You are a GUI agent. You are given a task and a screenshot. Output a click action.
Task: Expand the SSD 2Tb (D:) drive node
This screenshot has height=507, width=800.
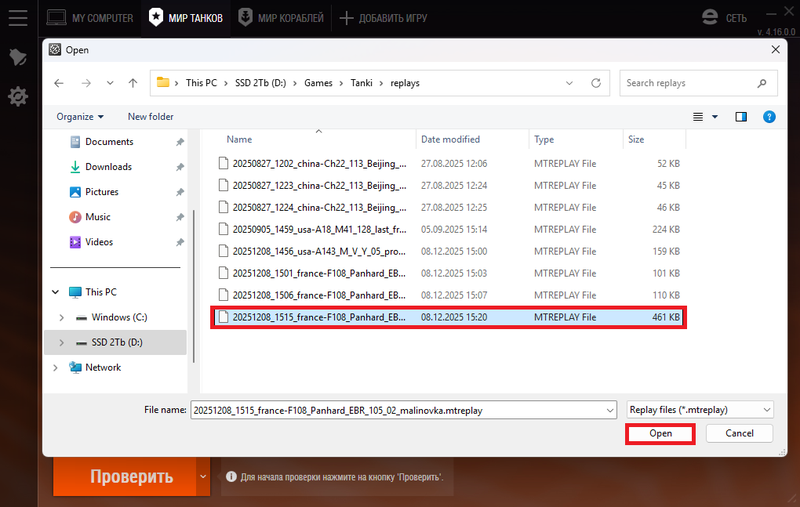(61, 342)
